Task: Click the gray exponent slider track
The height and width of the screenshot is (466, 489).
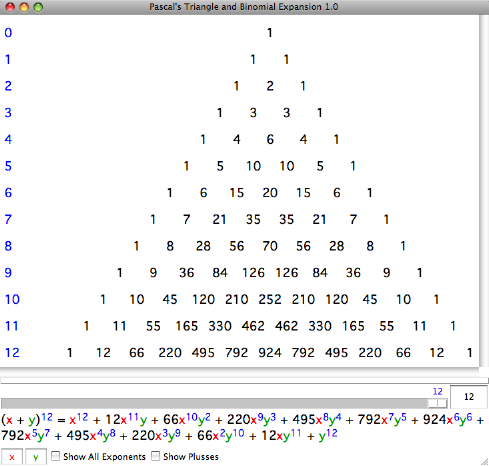Action: 224,403
